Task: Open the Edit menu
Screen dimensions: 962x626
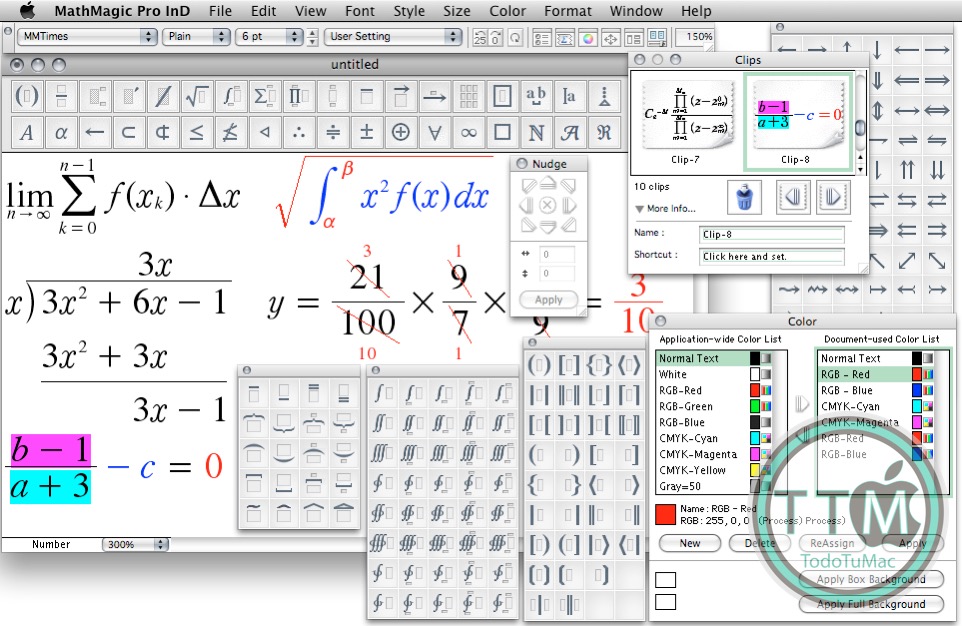Action: (x=263, y=10)
